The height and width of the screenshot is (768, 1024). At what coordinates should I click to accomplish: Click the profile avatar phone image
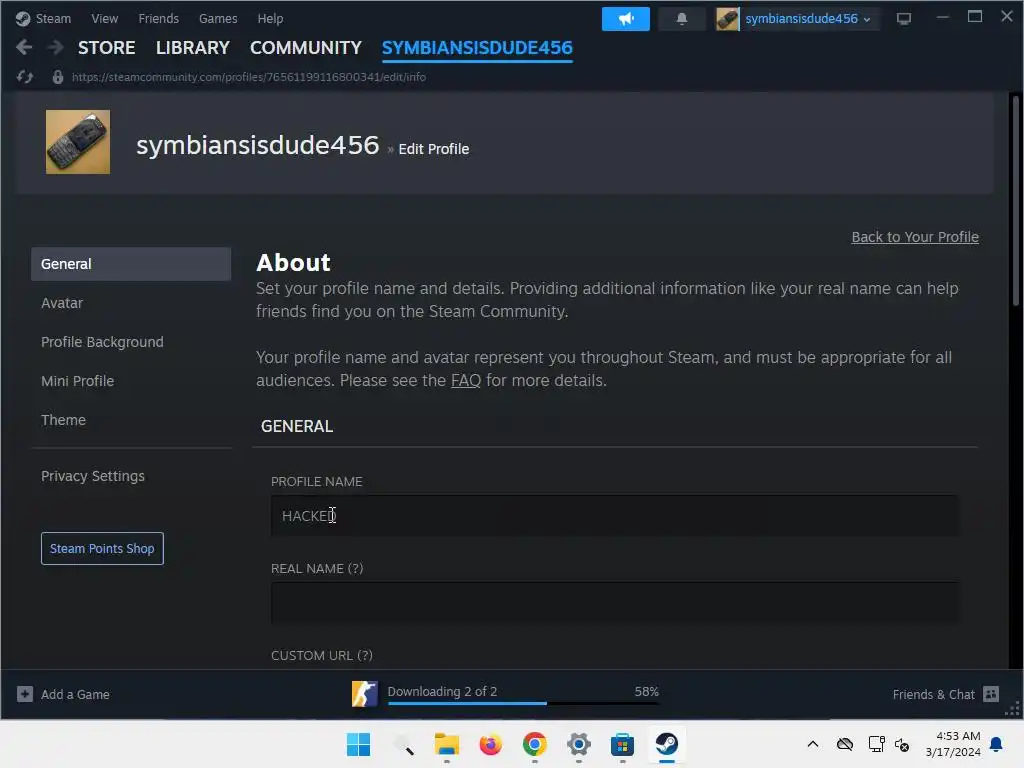pos(78,142)
